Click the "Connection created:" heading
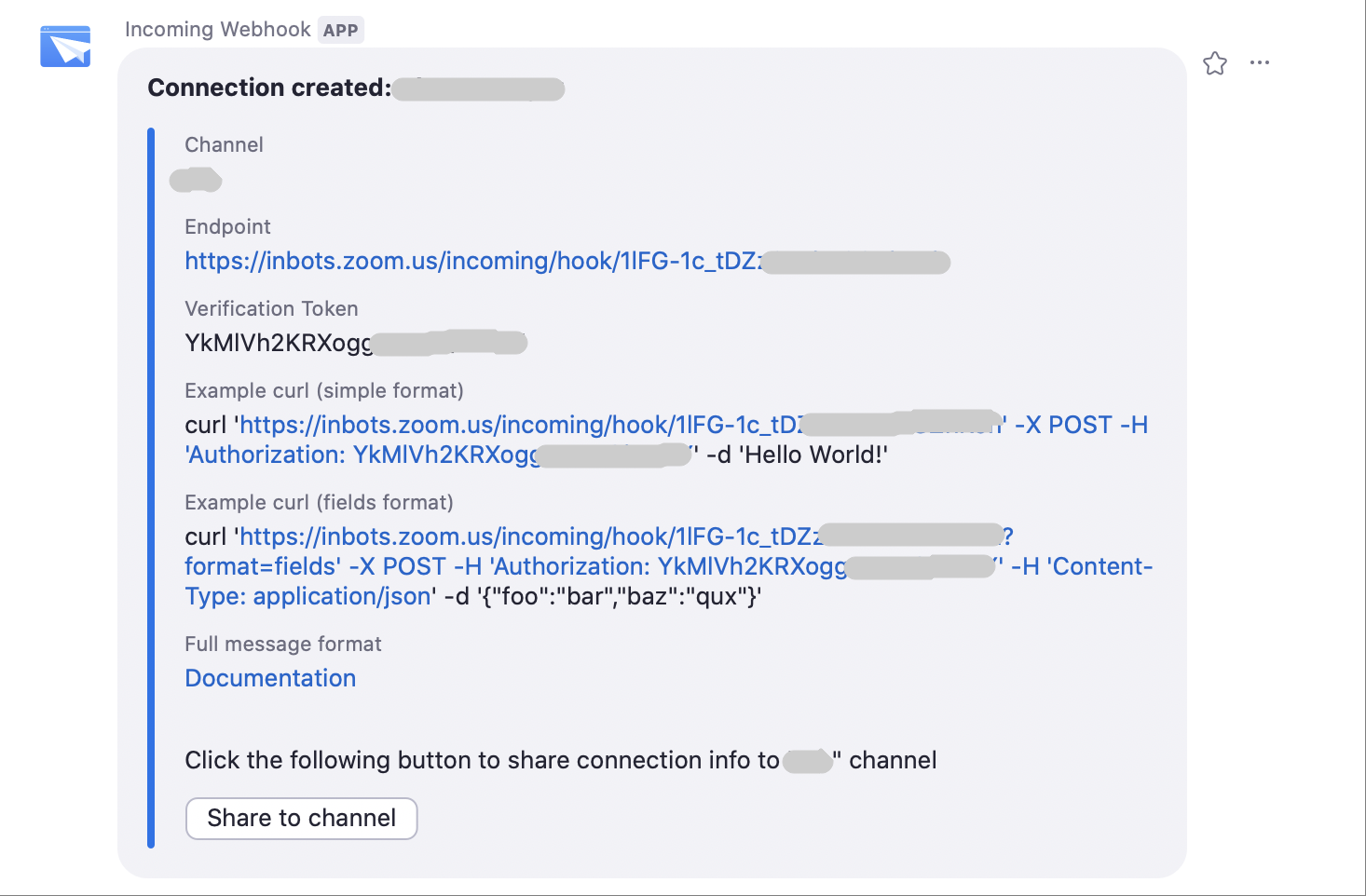1366x896 pixels. click(x=269, y=88)
